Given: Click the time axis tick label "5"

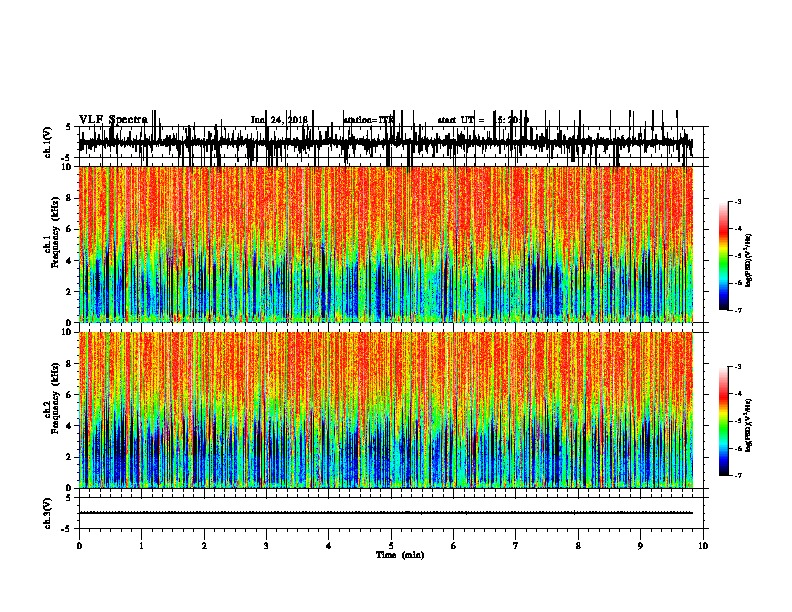Looking at the screenshot, I should point(391,546).
